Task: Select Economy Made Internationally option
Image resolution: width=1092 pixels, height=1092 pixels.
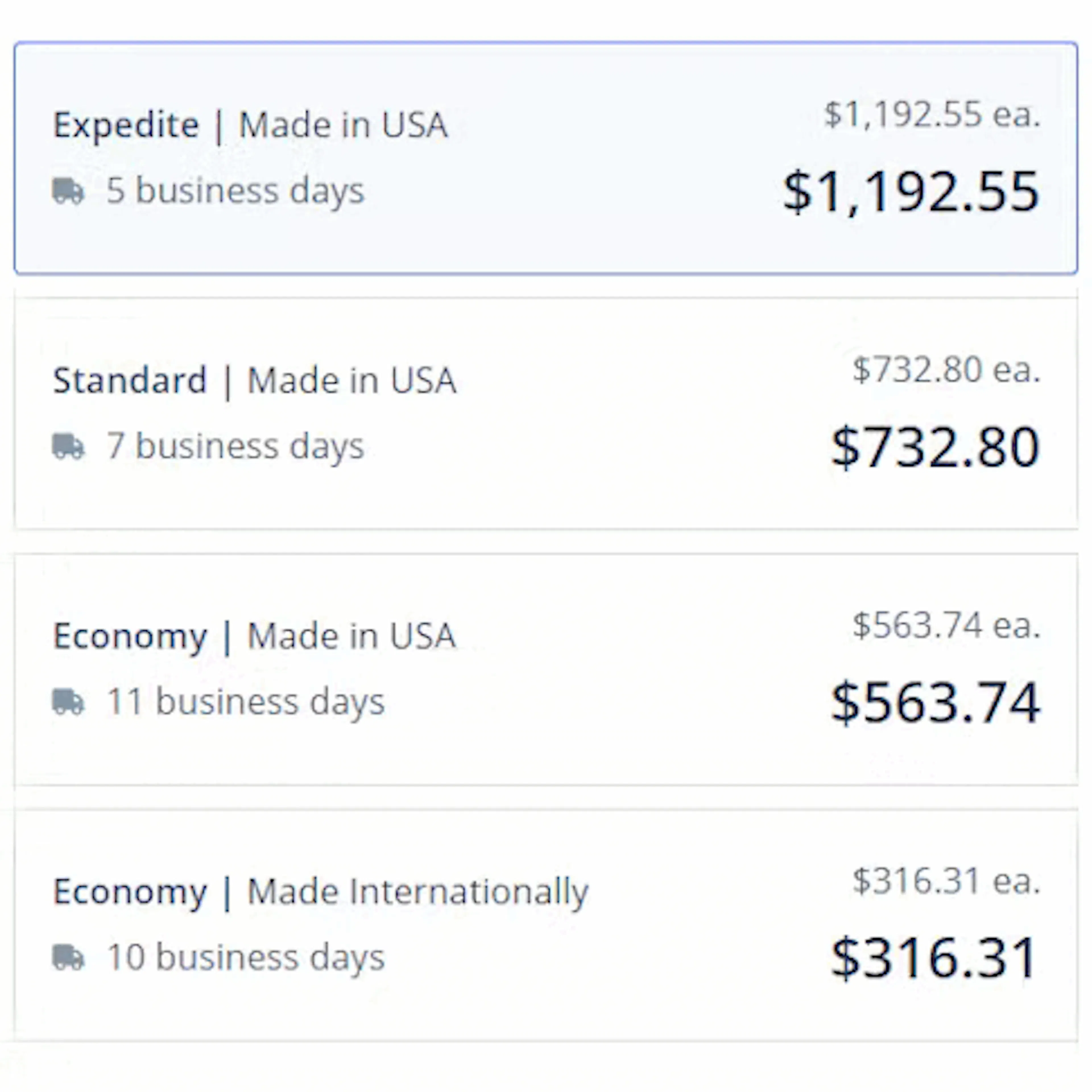Action: [546, 925]
